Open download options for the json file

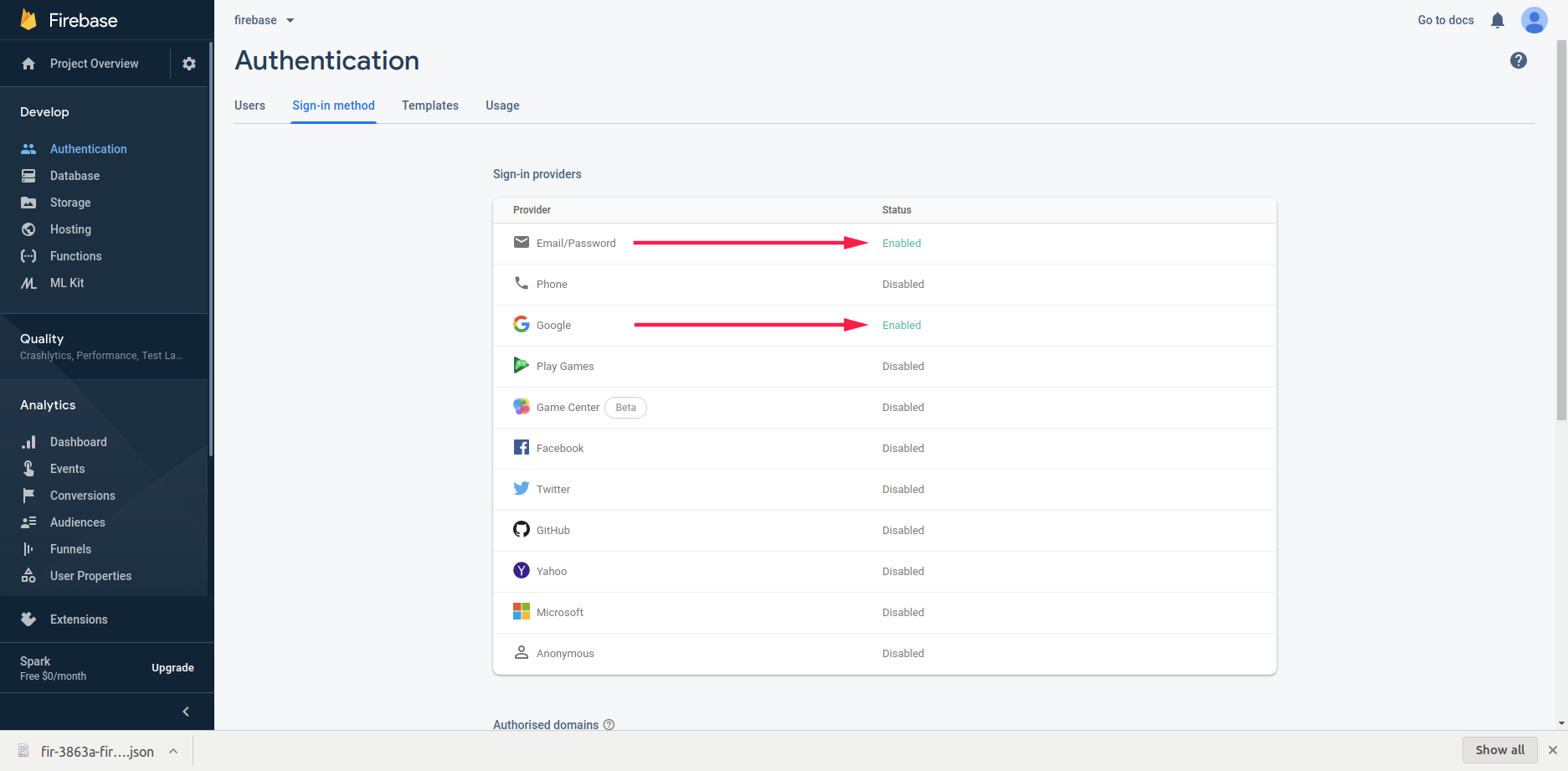(173, 751)
